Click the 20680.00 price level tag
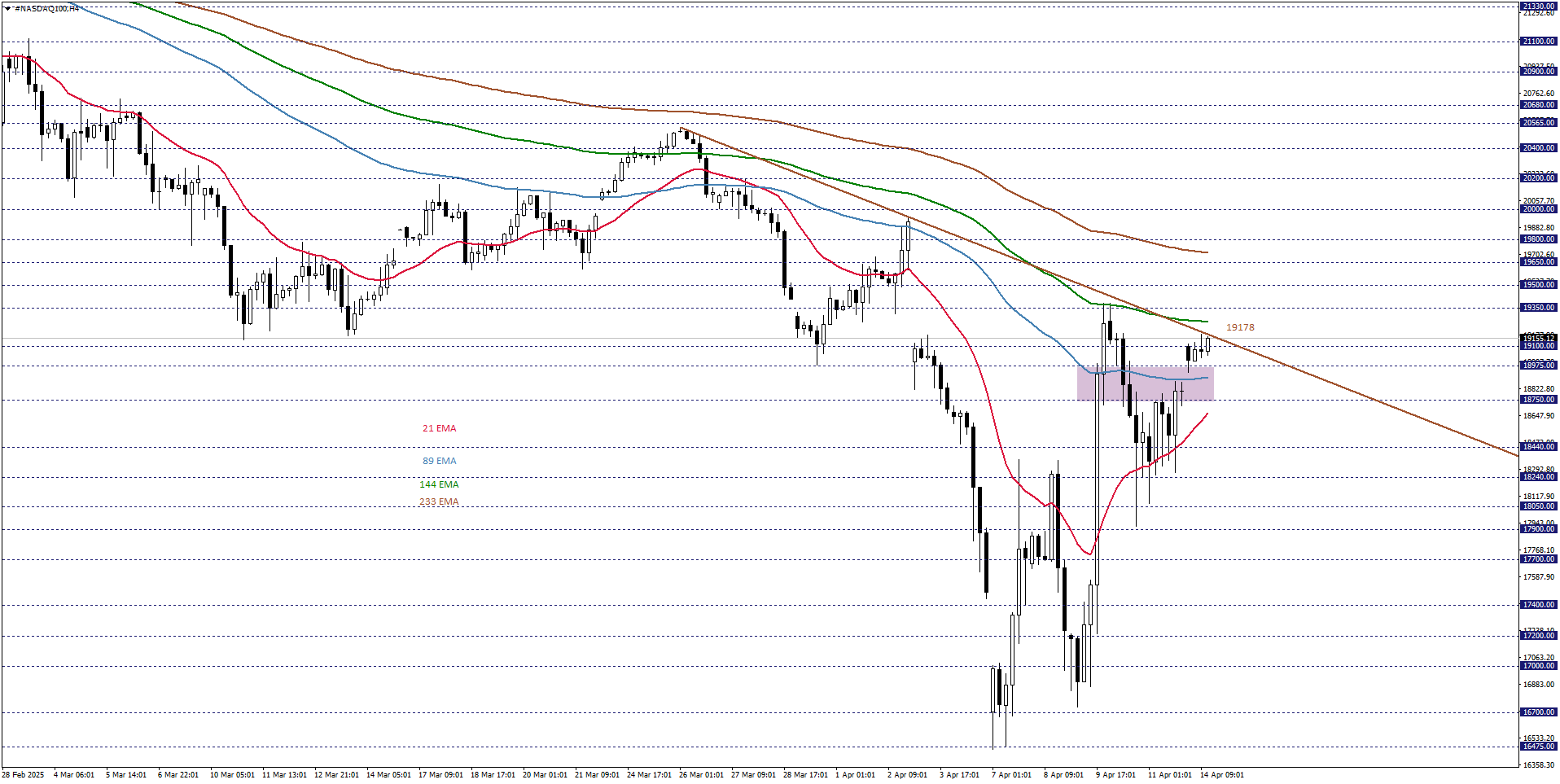The height and width of the screenshot is (784, 1560). (1539, 105)
